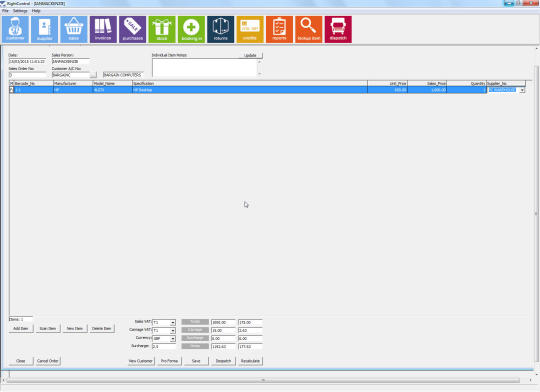Expand the Carriage VAT dropdown
The height and width of the screenshot is (392, 540).
click(173, 331)
